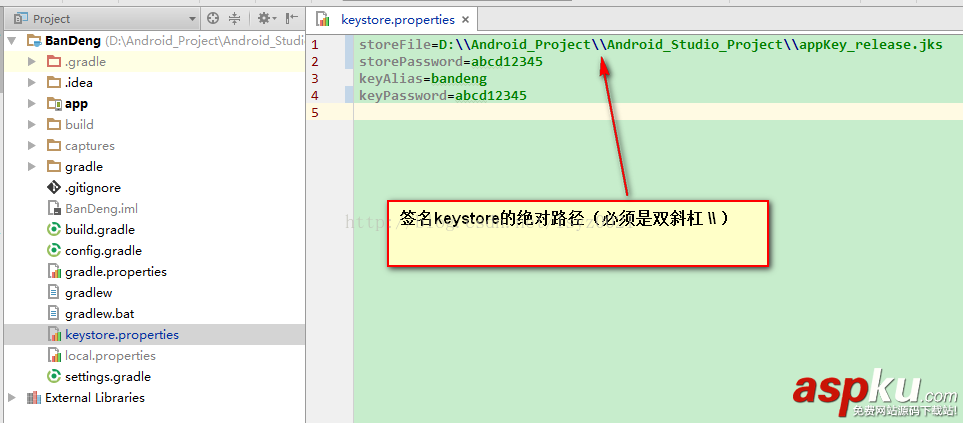Select gradlew.bat in the tree
963x423 pixels.
(99, 314)
